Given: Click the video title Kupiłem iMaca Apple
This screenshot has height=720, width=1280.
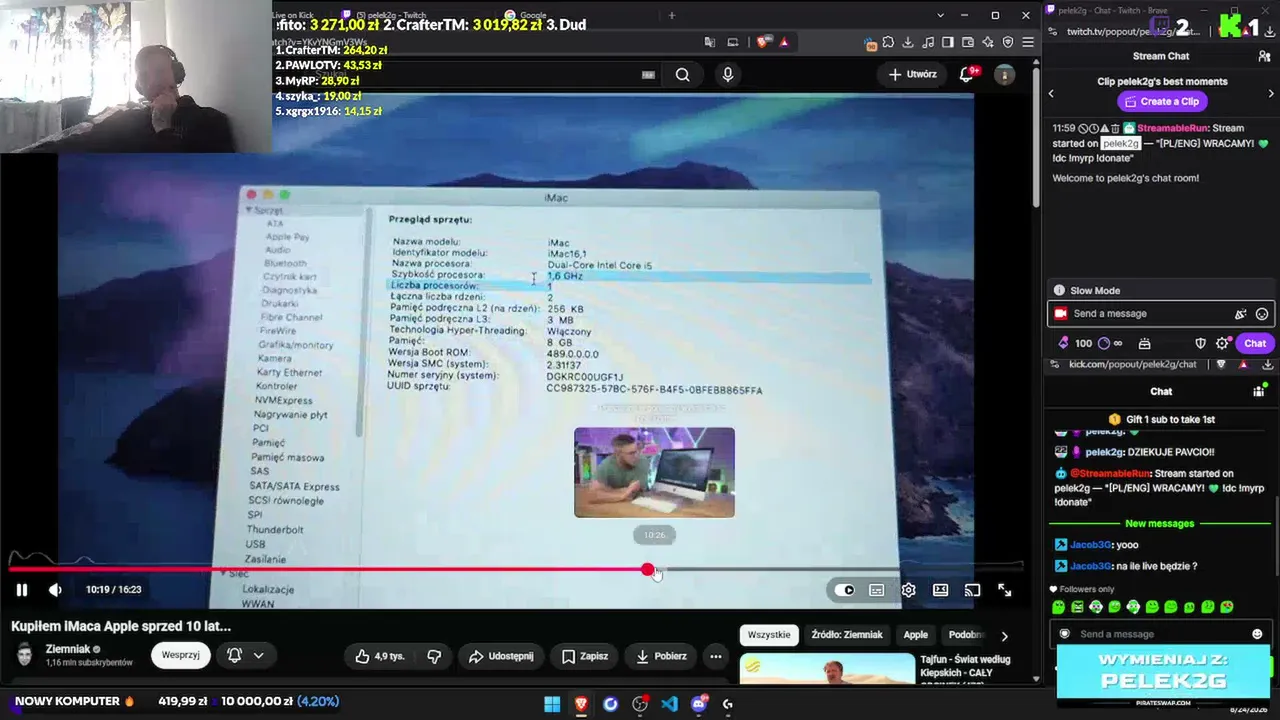Looking at the screenshot, I should pyautogui.click(x=121, y=626).
